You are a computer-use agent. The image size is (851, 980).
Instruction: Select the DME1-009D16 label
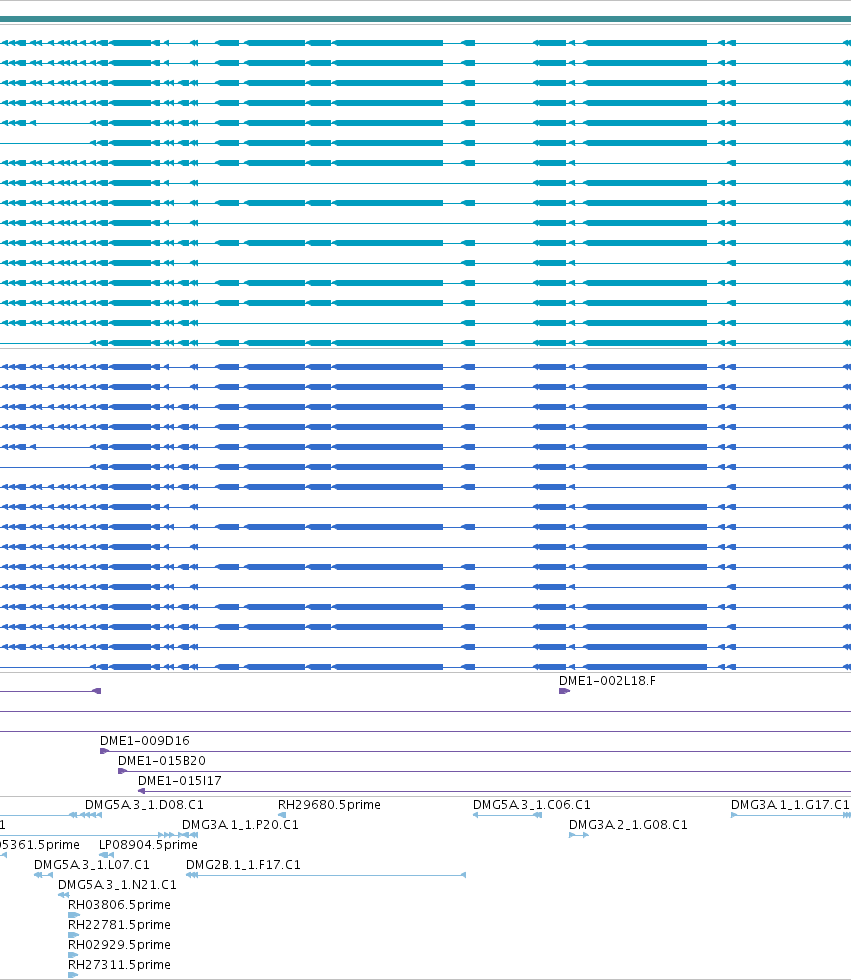pyautogui.click(x=144, y=741)
